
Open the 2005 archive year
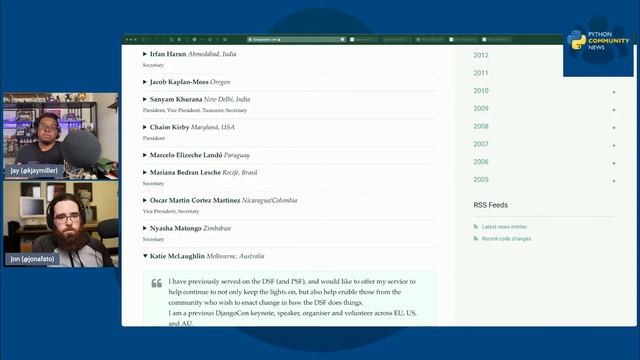coord(481,180)
